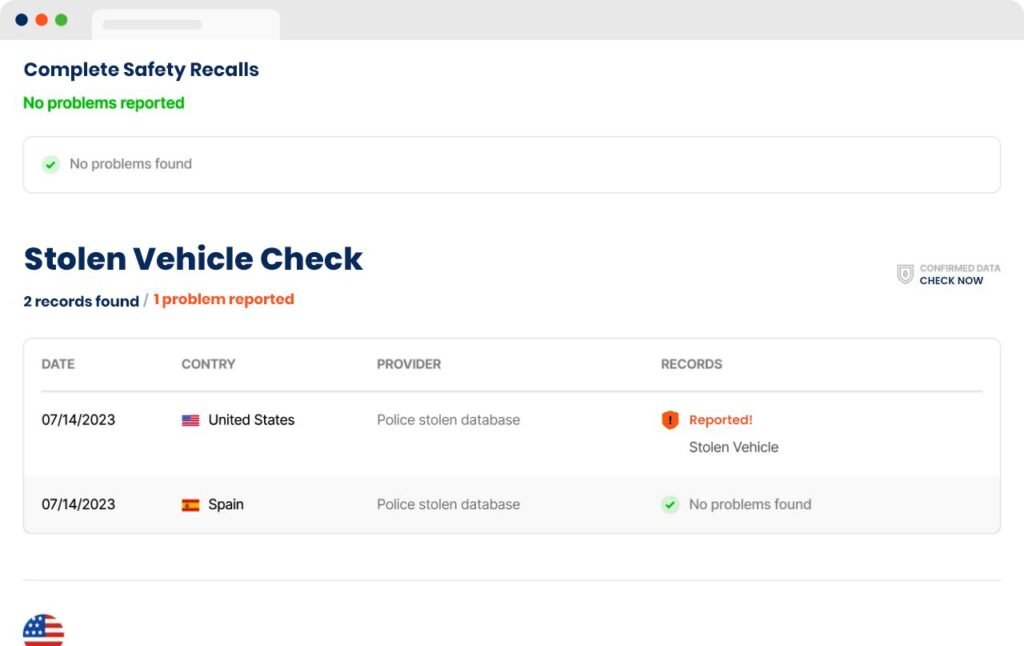The image size is (1024, 646).
Task: Click the "2 records found" text
Action: coord(81,301)
